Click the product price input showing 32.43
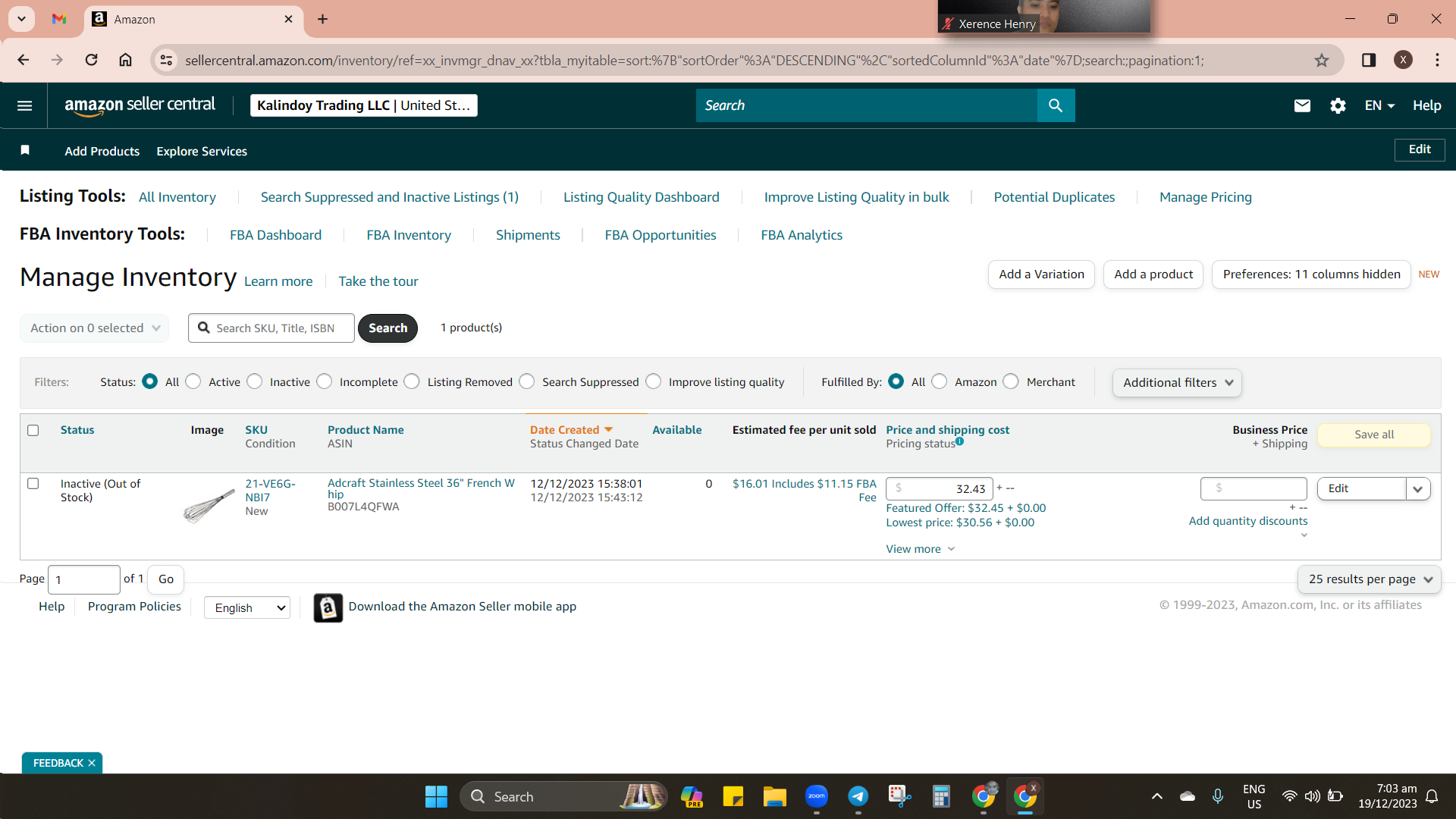Viewport: 1456px width, 819px height. point(940,489)
